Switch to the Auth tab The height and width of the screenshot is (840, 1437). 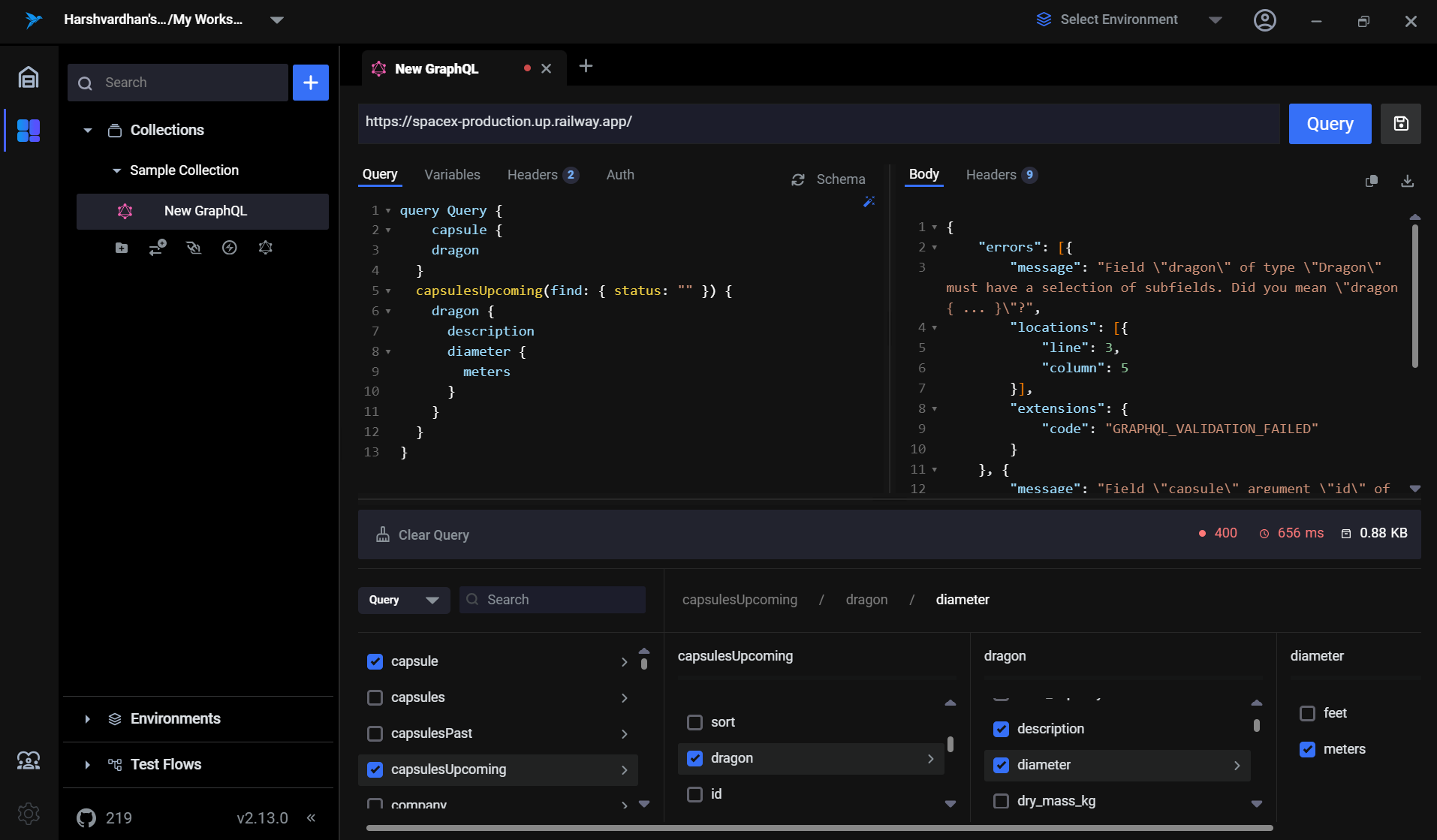coord(620,175)
